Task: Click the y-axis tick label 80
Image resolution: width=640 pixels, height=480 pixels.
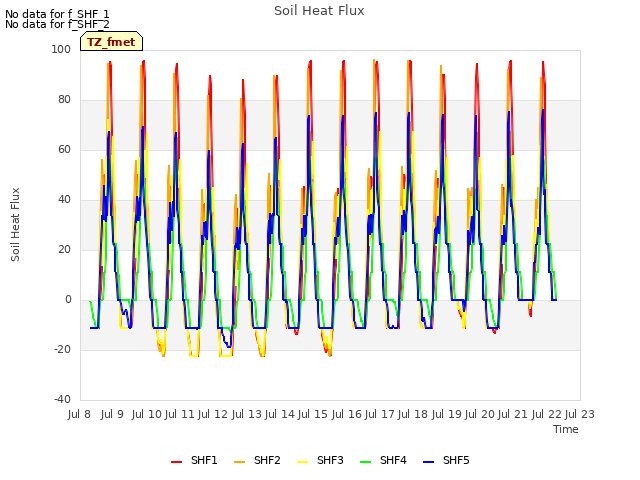Action: click(64, 100)
